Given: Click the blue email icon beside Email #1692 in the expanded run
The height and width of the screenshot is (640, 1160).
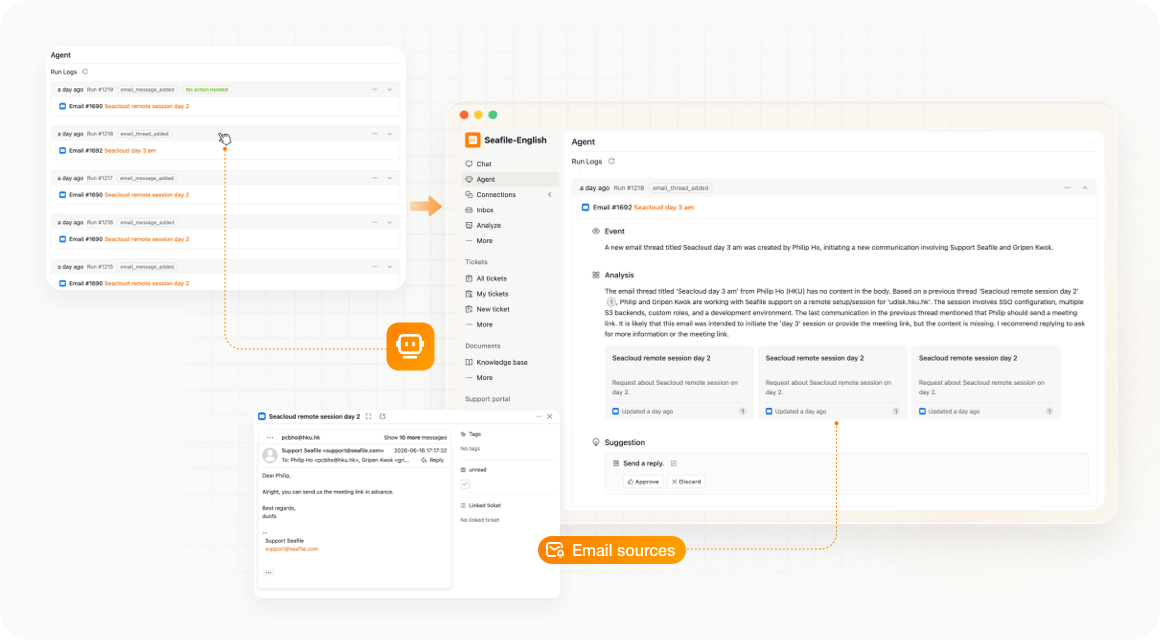Looking at the screenshot, I should coord(585,207).
